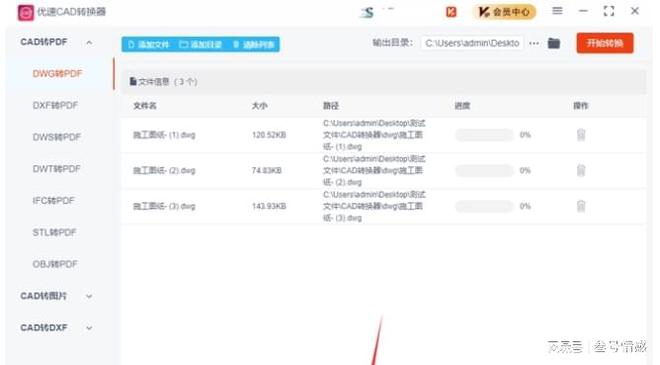660x365 pixels.
Task: Click size value 74.83KB
Action: click(267, 171)
